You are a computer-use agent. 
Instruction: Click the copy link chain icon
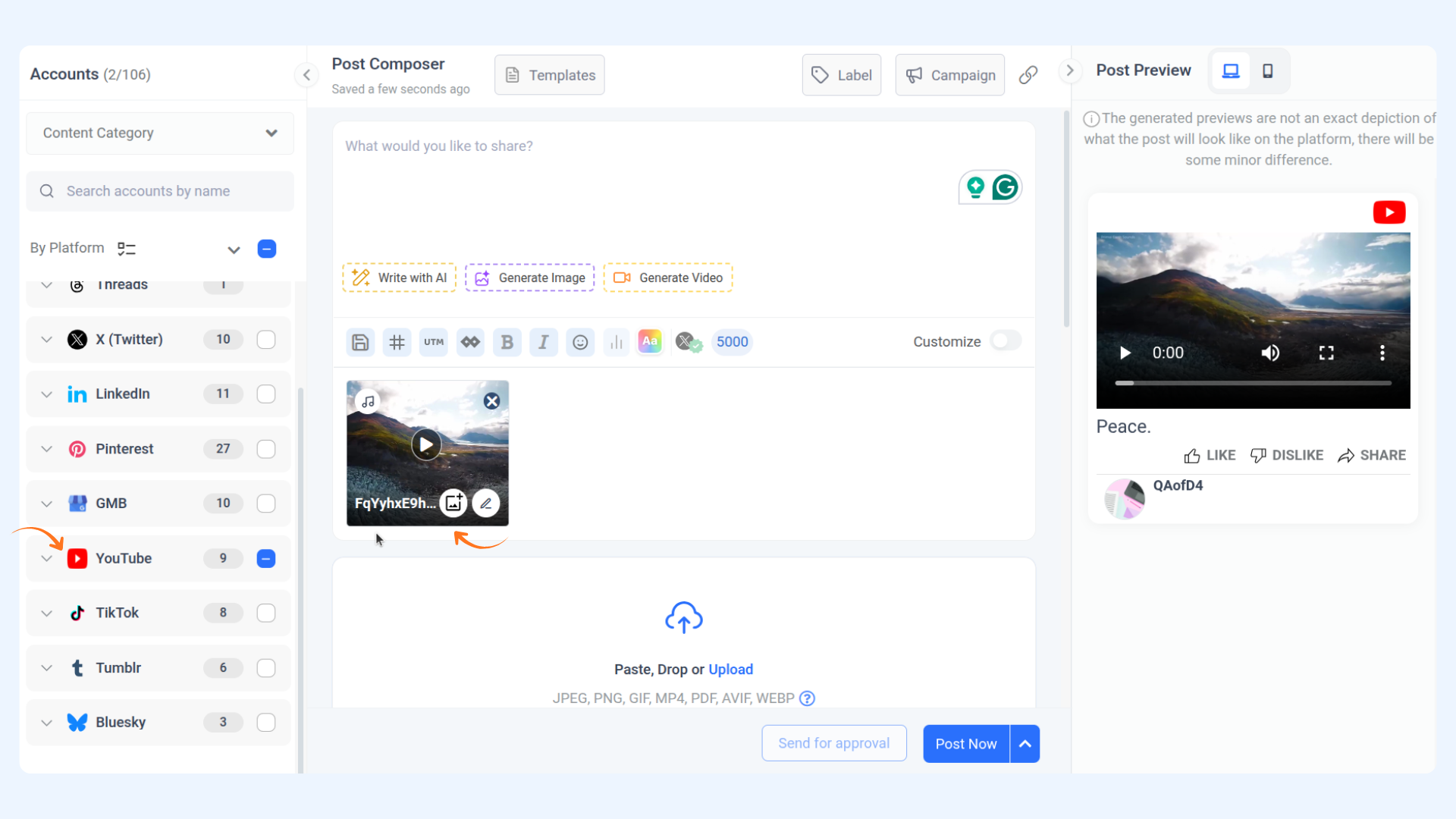tap(1028, 75)
